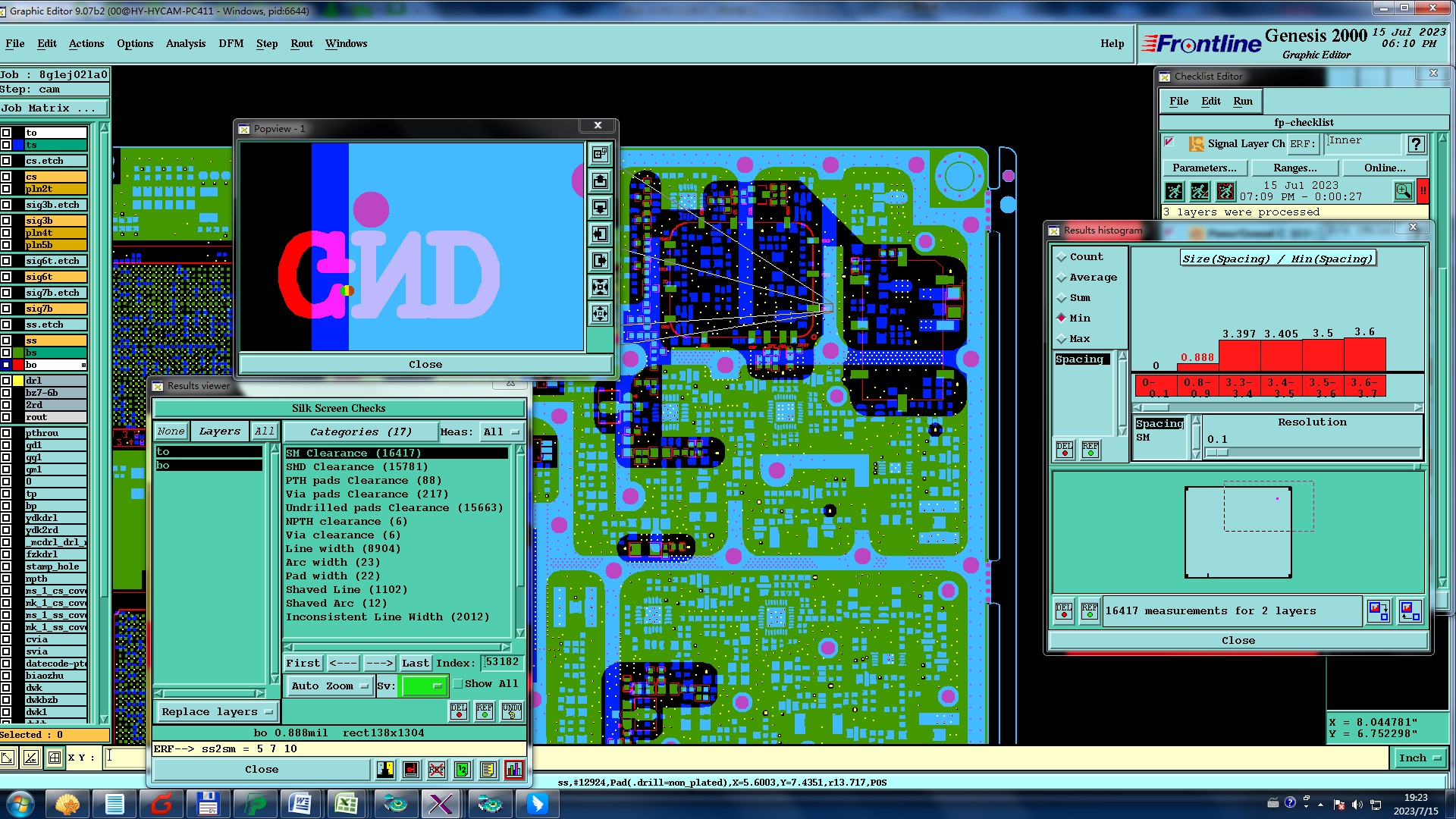This screenshot has width=1456, height=819.
Task: Click Close button in Popview window
Action: coord(425,364)
